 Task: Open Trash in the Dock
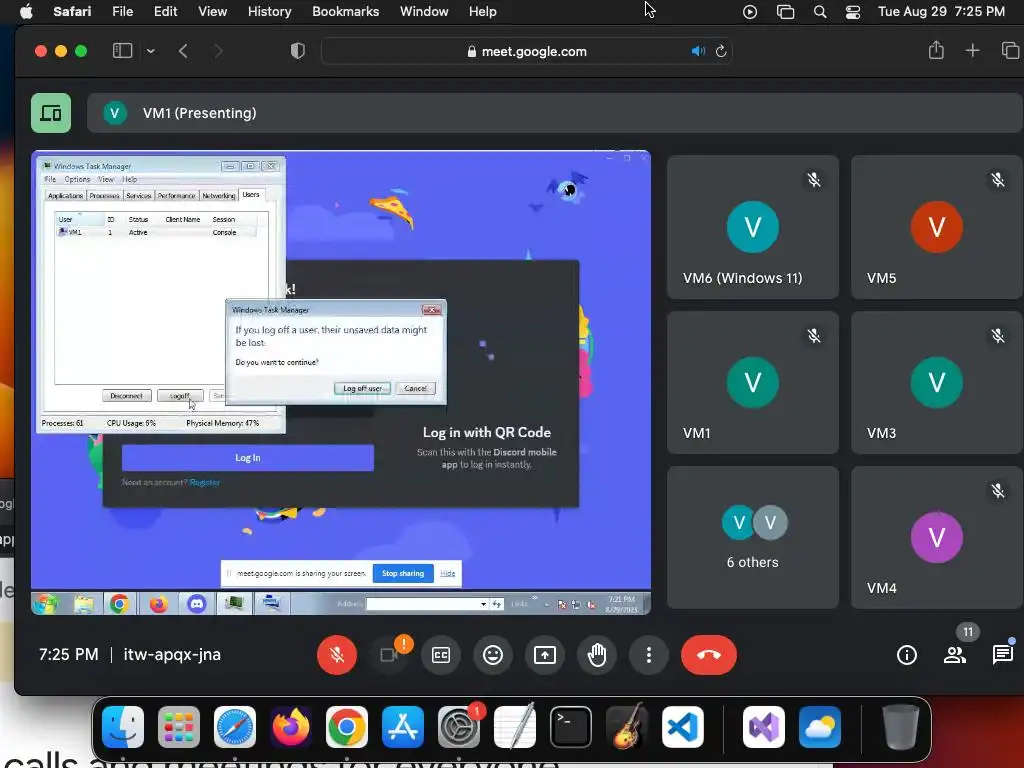pyautogui.click(x=901, y=727)
